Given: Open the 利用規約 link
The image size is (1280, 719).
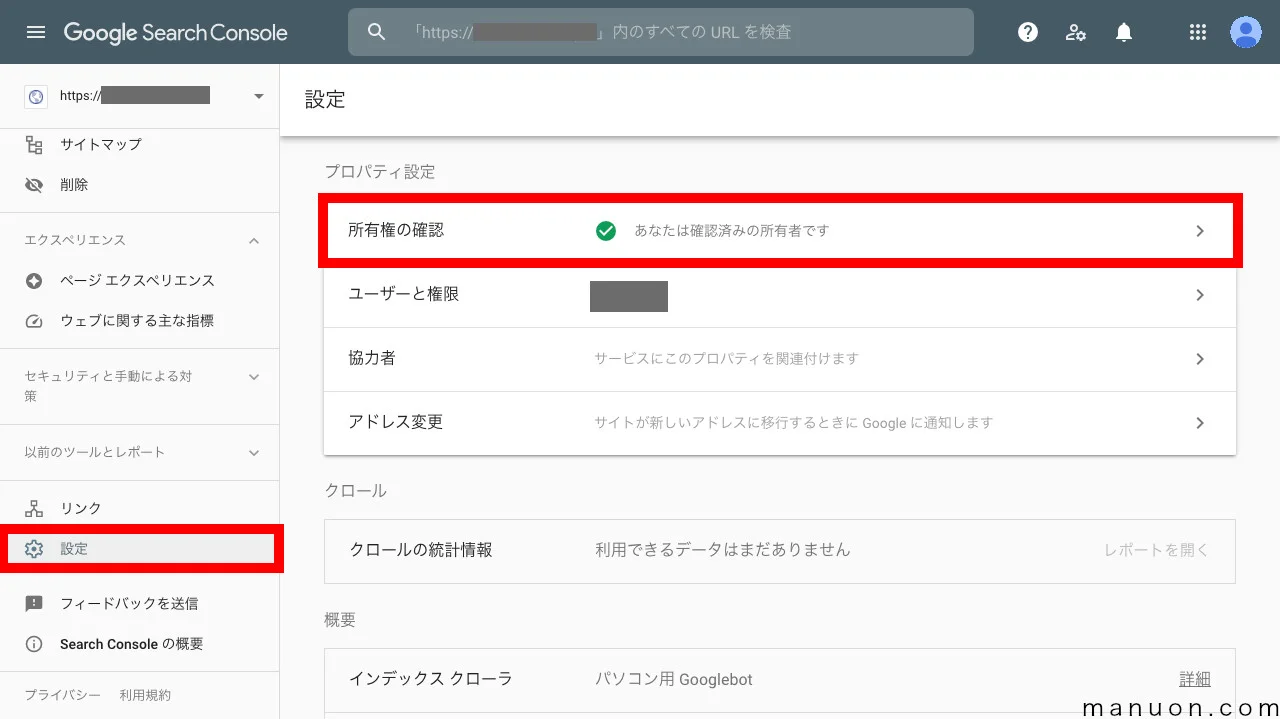Looking at the screenshot, I should pos(145,695).
